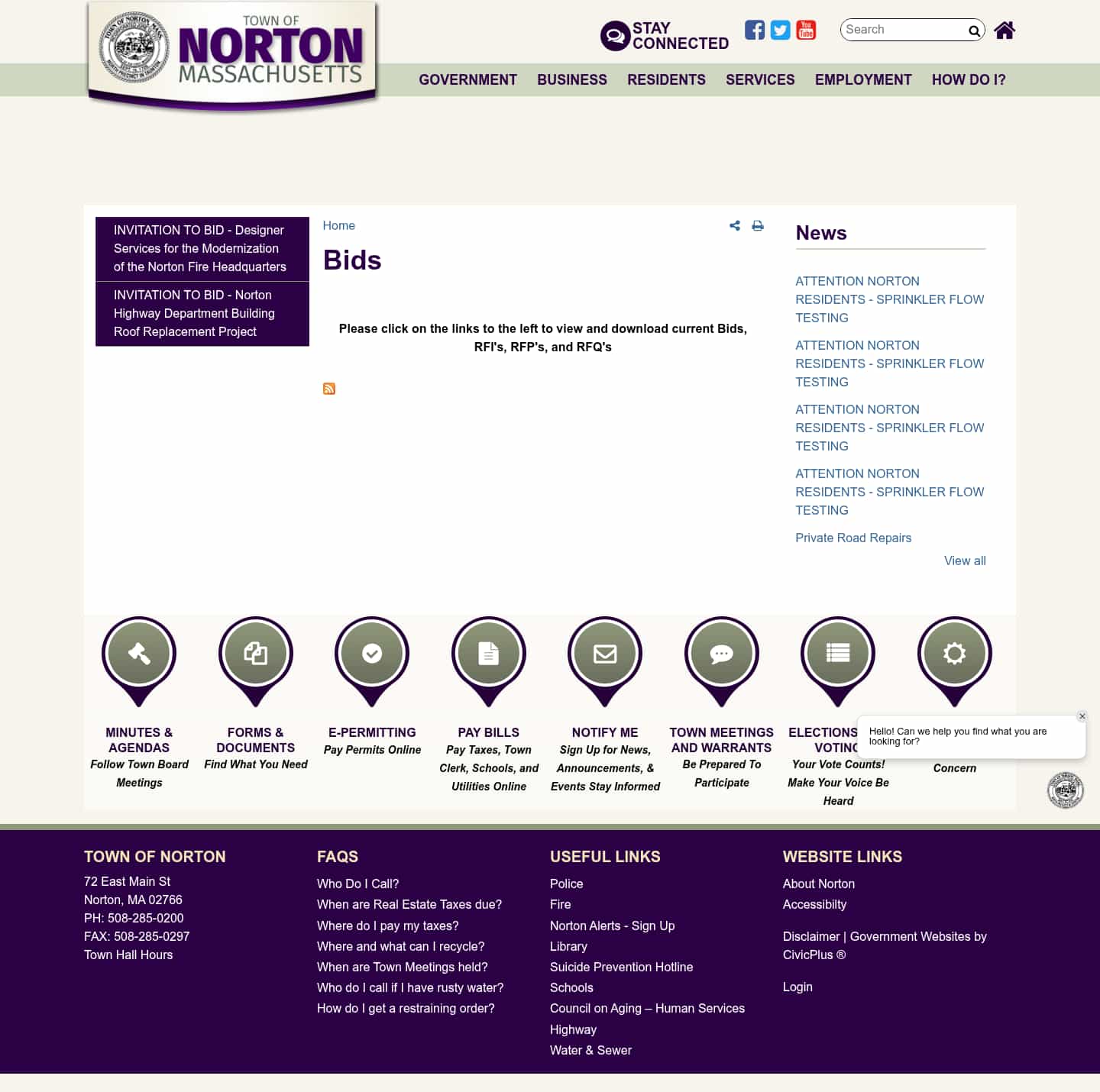Open the Twitter icon in the header

[780, 30]
